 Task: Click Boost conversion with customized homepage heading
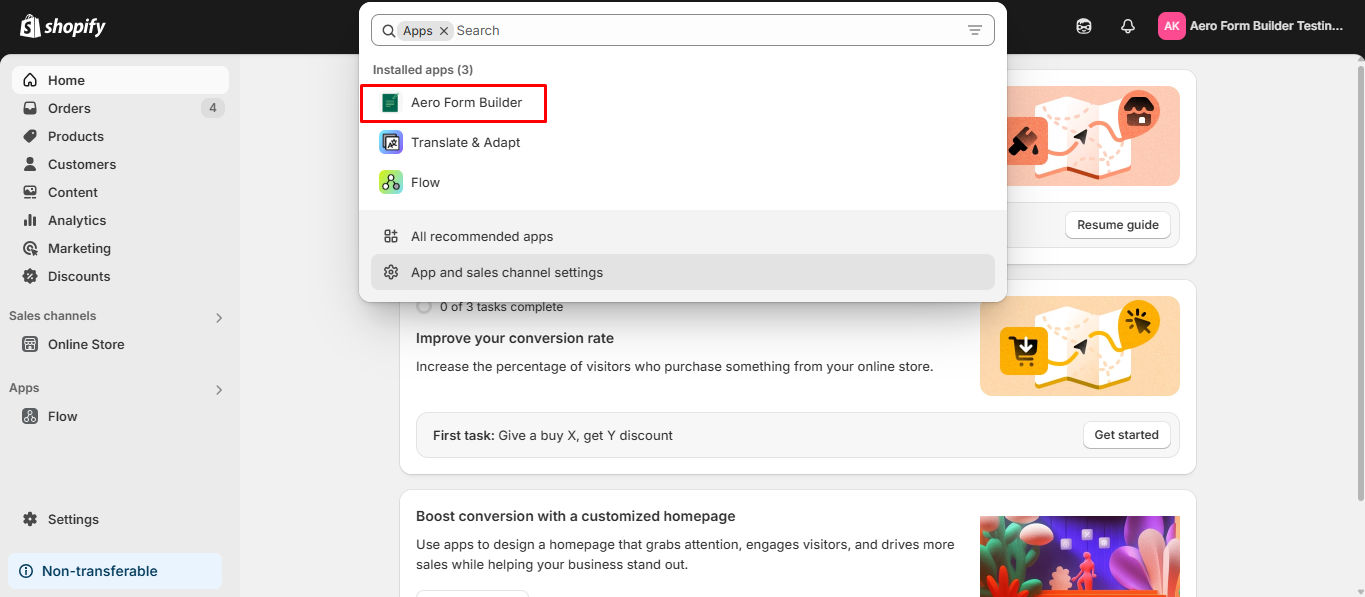coord(576,516)
